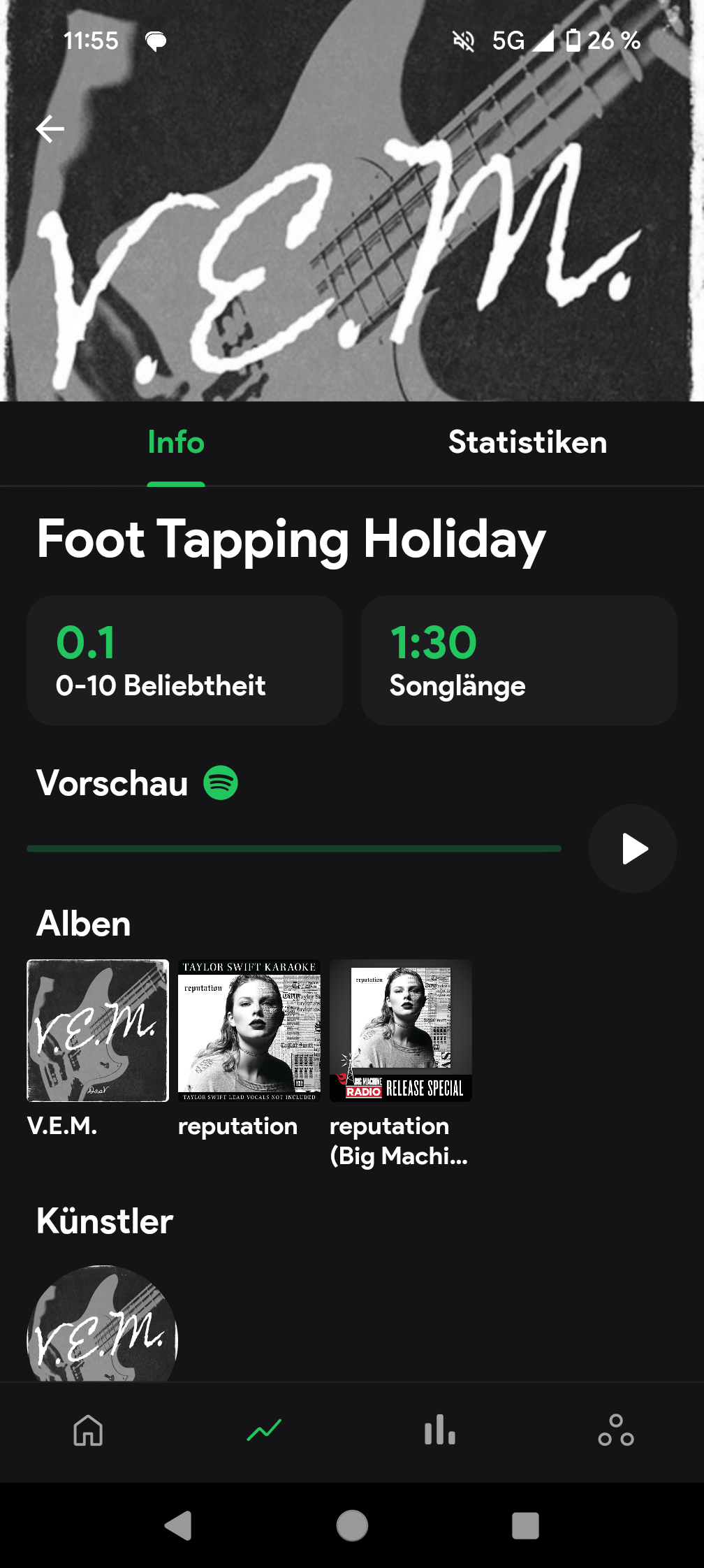This screenshot has height=1568, width=704.
Task: Select the Info tab
Action: 176,442
